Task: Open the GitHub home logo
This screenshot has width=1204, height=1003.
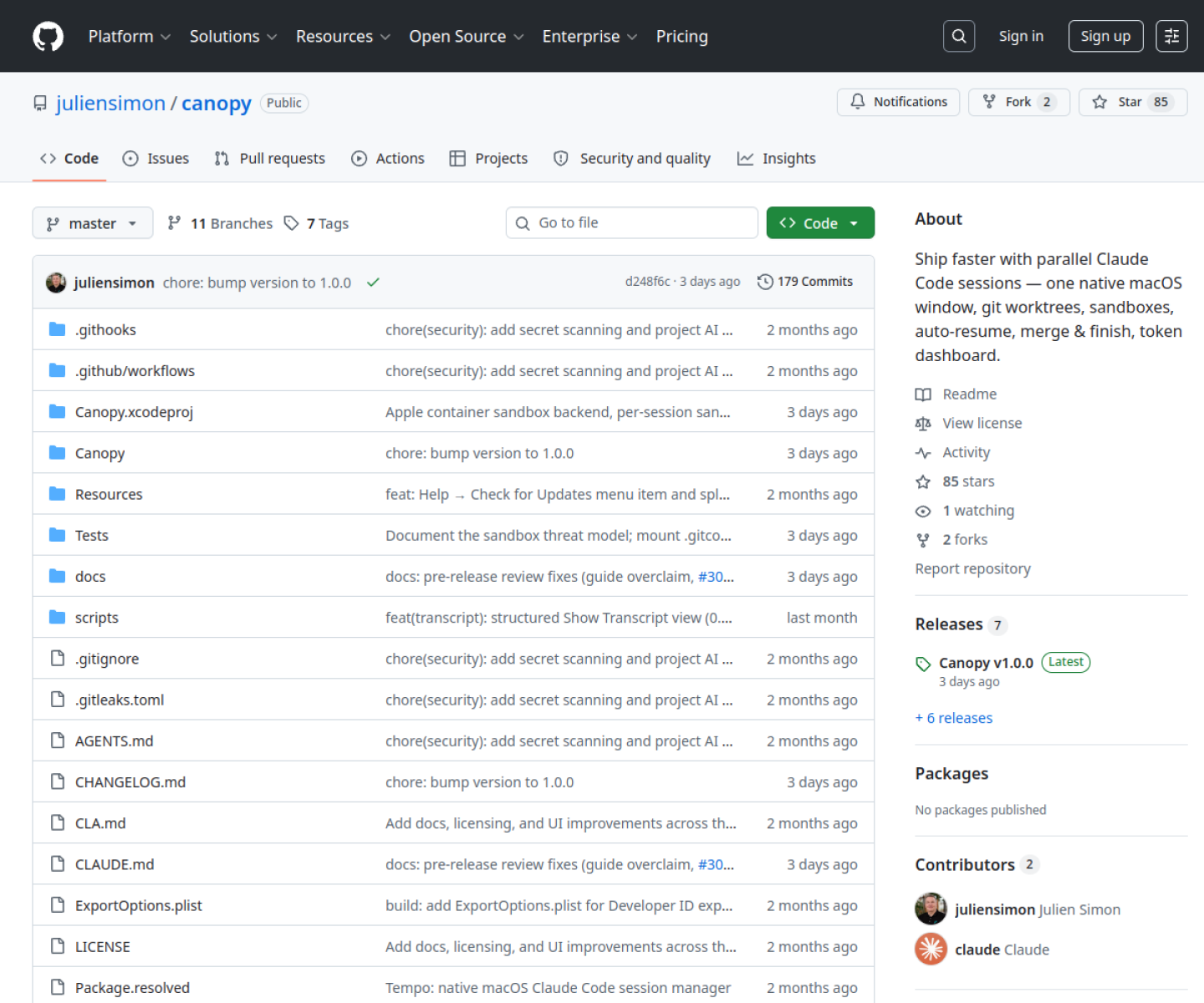Action: 48,37
